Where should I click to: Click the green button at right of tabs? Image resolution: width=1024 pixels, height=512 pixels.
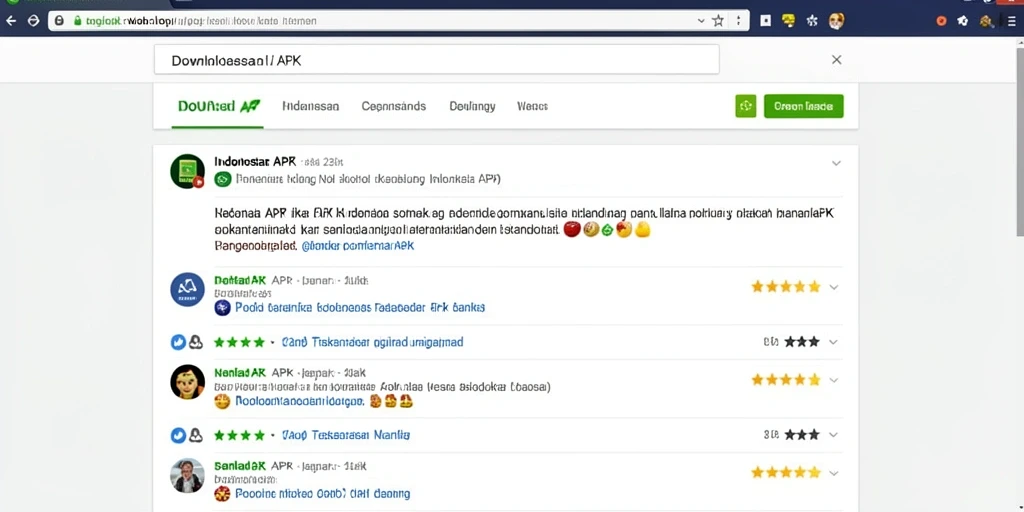coord(803,106)
